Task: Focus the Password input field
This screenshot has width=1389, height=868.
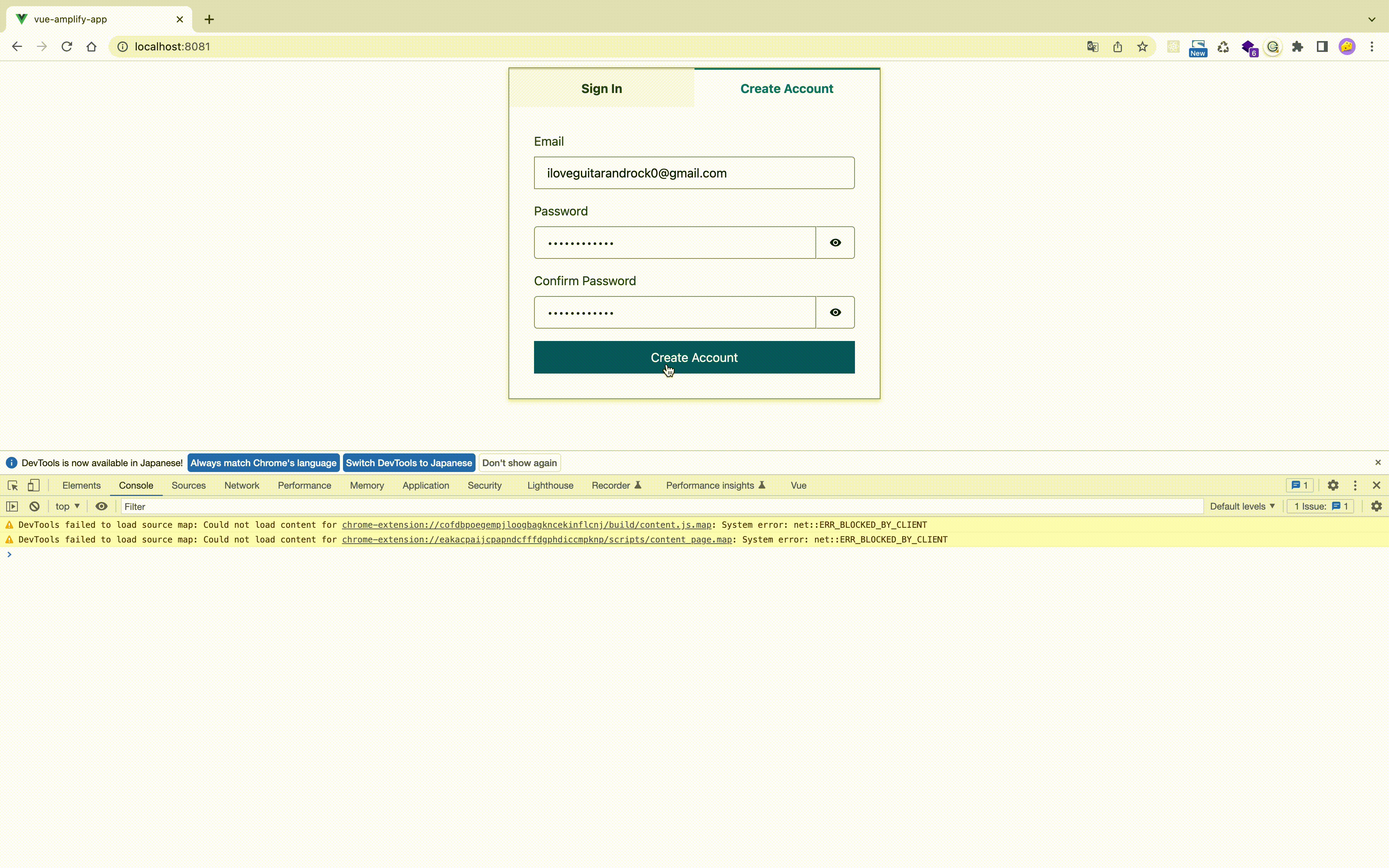Action: click(x=674, y=243)
